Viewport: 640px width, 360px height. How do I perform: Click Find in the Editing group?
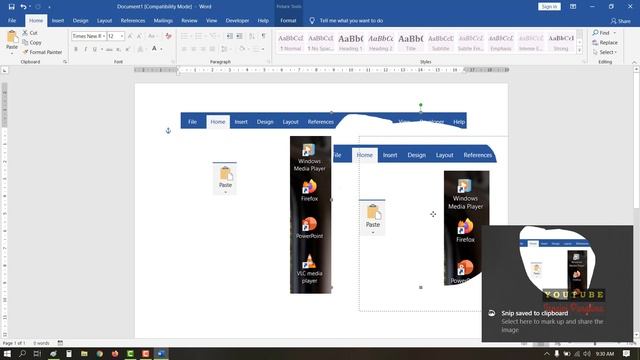601,33
